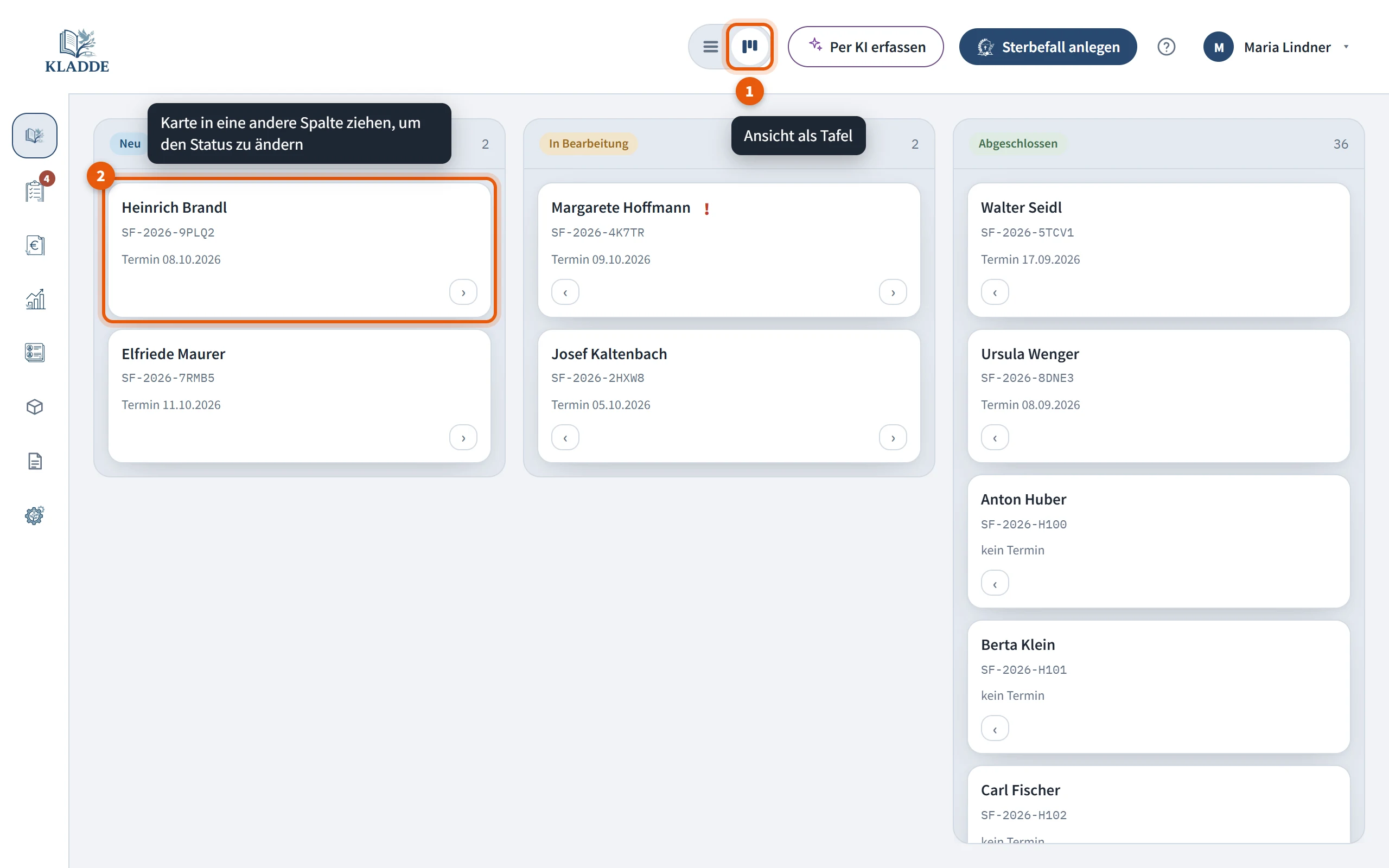Open the help question mark icon
The width and height of the screenshot is (1389, 868).
coord(1165,47)
